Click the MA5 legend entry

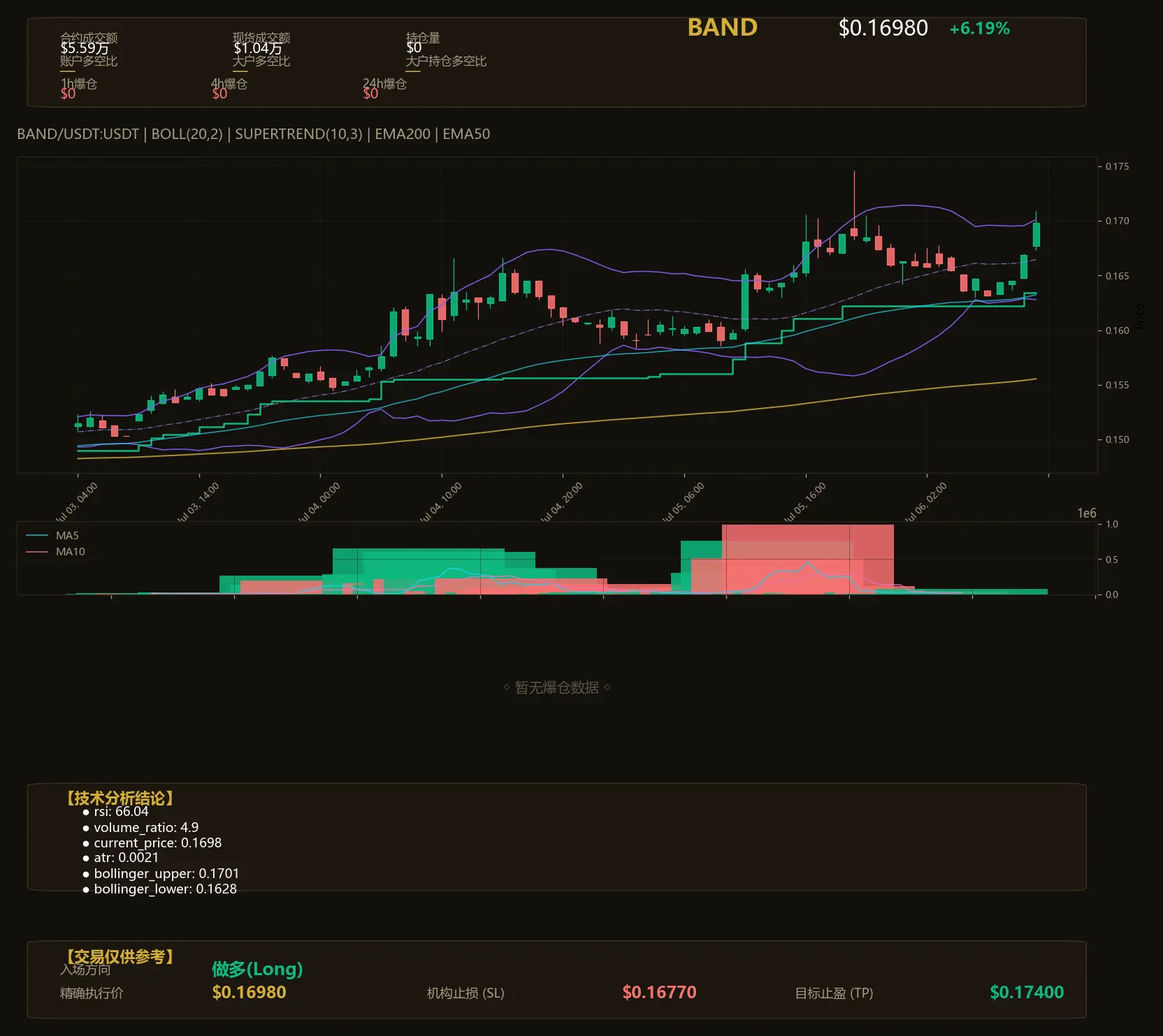point(52,536)
